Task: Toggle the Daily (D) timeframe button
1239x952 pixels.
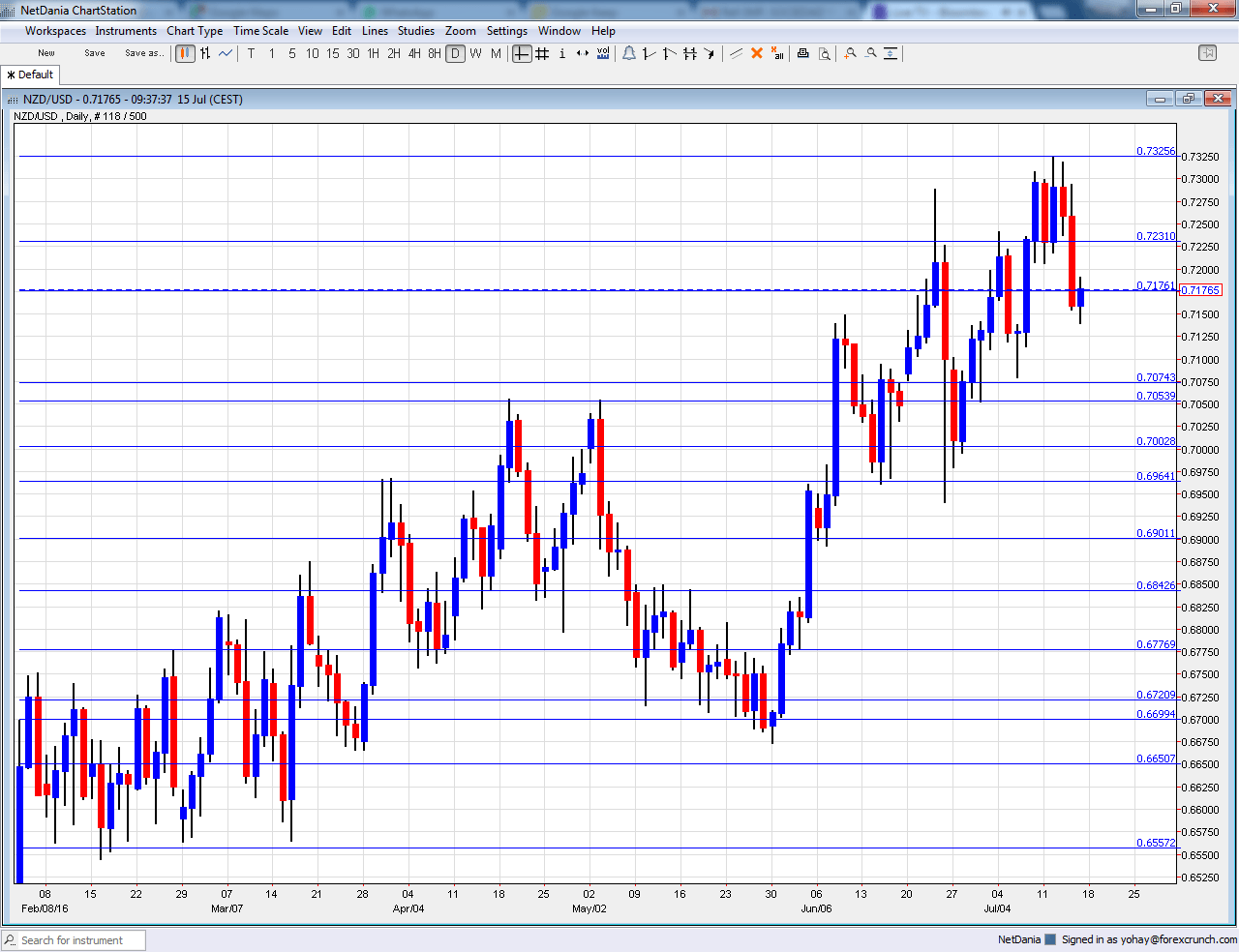Action: (455, 54)
